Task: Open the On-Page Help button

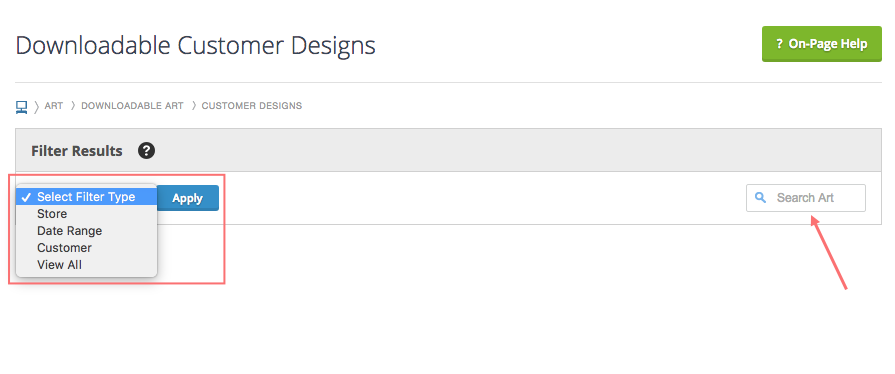Action: [x=821, y=44]
